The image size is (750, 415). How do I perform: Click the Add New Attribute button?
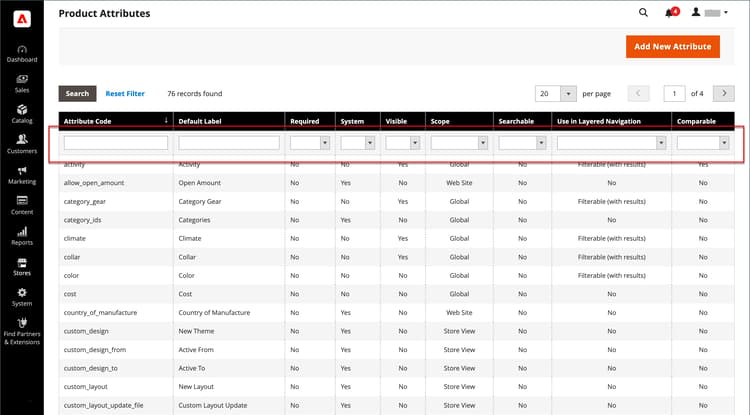[673, 46]
